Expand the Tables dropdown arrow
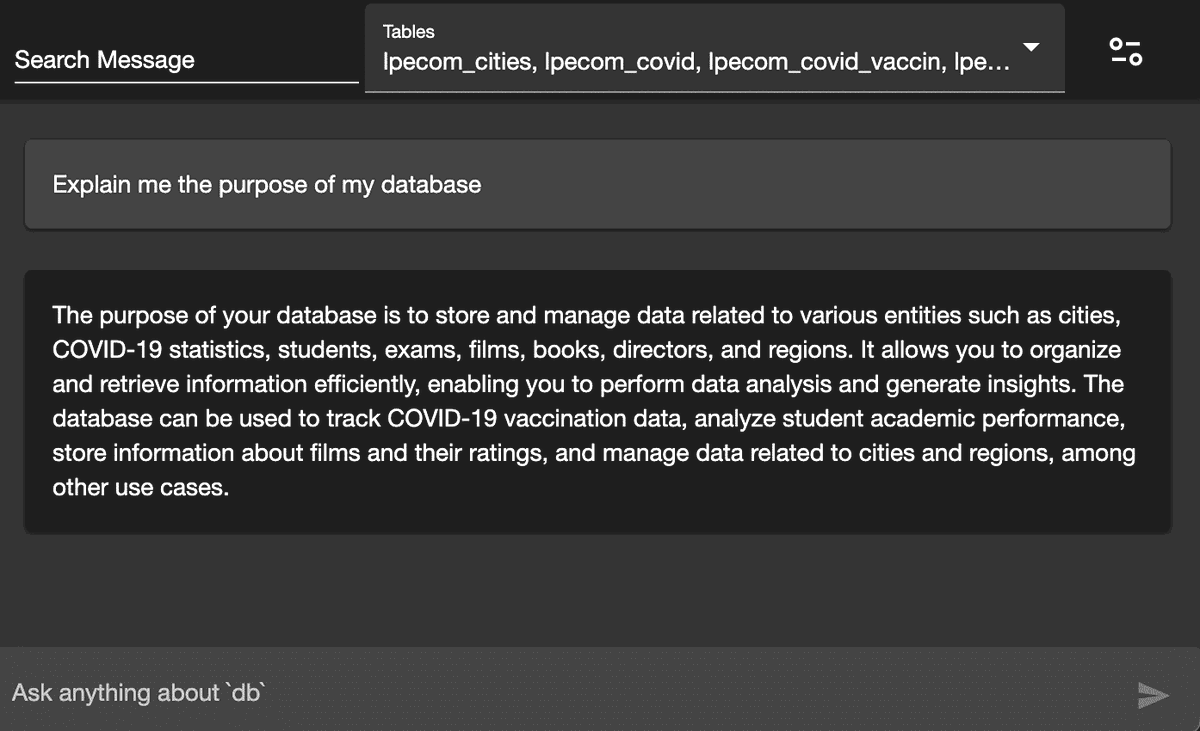The height and width of the screenshot is (731, 1200). click(x=1032, y=48)
